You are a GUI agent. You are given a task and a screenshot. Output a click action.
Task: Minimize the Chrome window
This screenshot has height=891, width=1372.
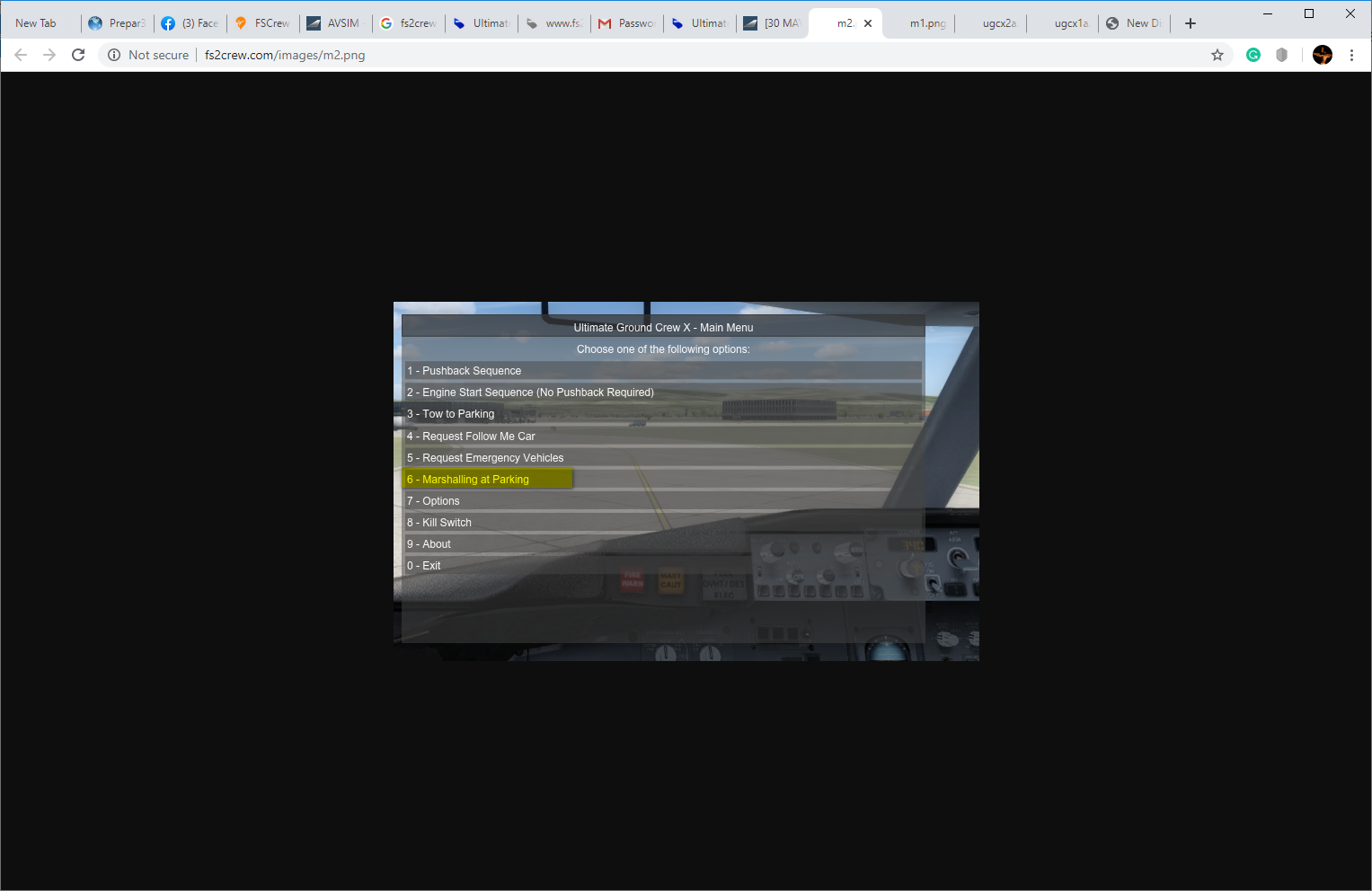pyautogui.click(x=1268, y=13)
